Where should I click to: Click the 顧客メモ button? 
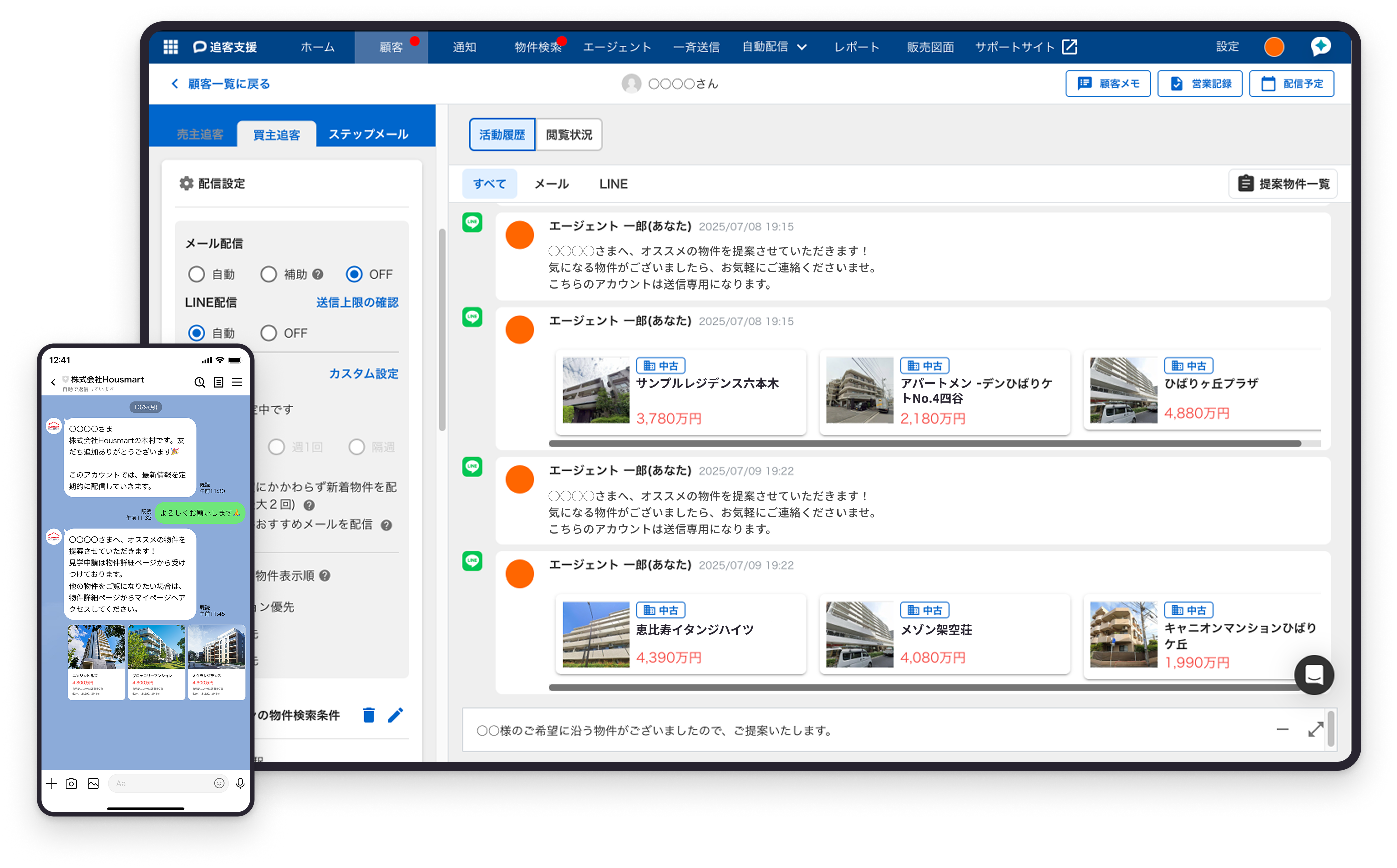pyautogui.click(x=1107, y=84)
